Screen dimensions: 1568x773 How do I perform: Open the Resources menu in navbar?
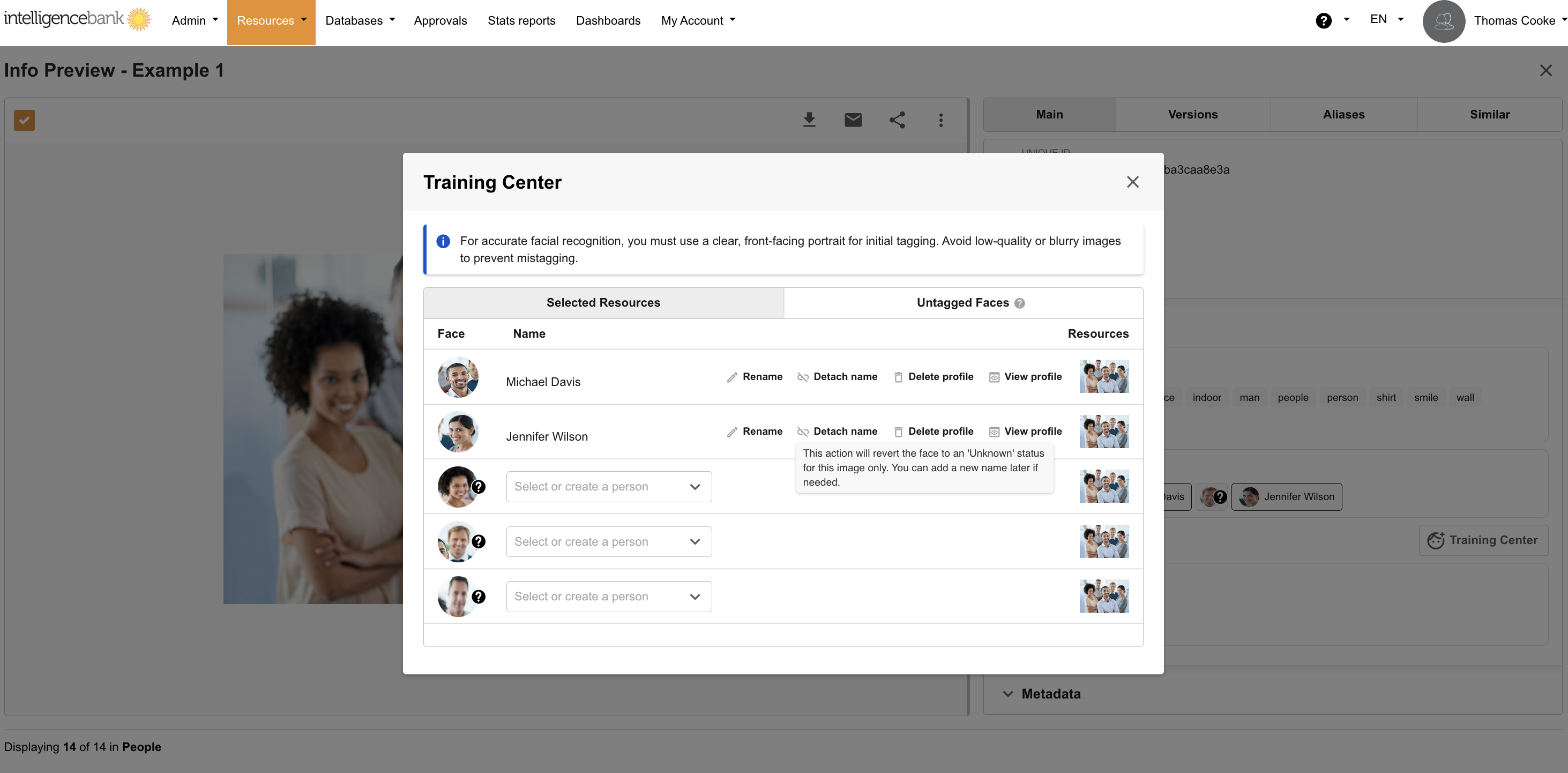tap(271, 21)
